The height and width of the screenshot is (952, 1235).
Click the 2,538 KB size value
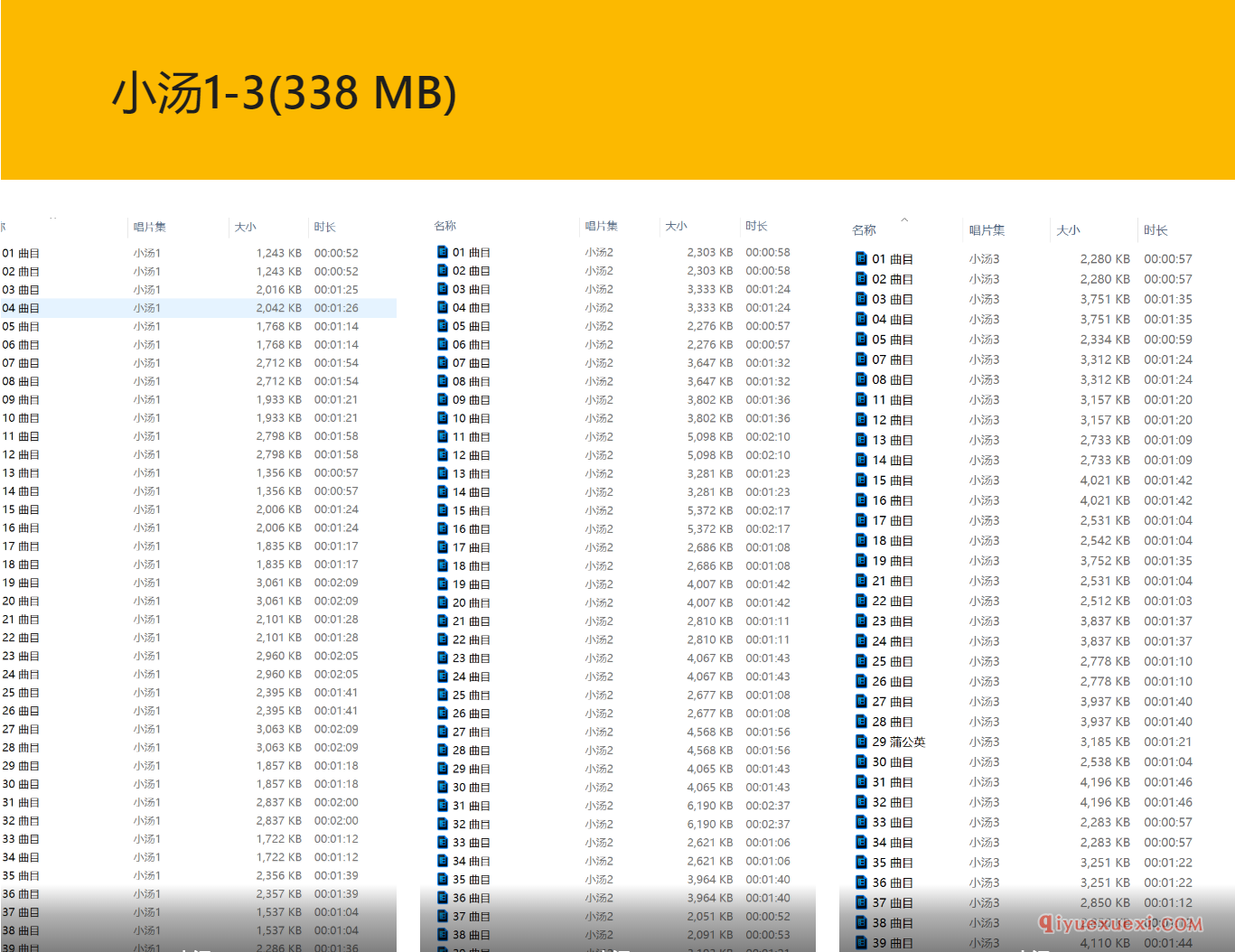[x=1105, y=761]
